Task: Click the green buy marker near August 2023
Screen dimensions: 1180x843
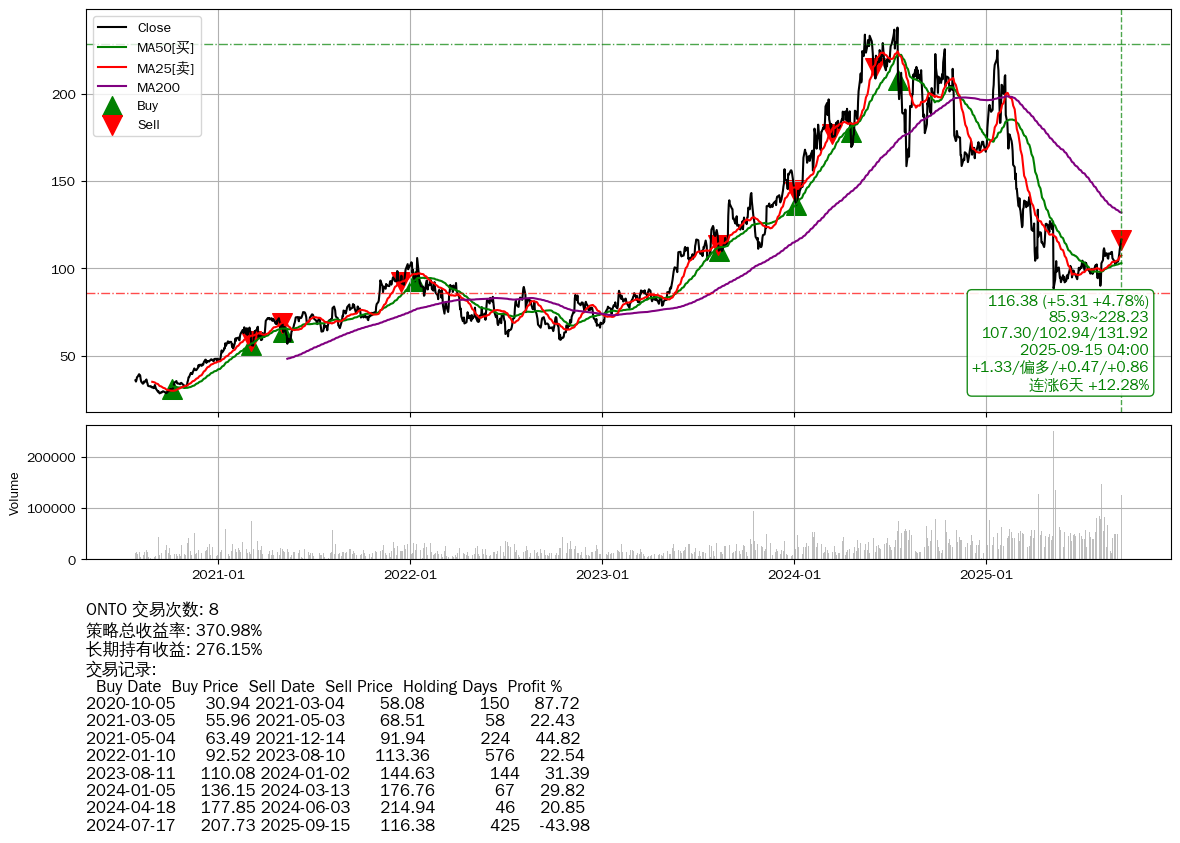Action: point(718,251)
